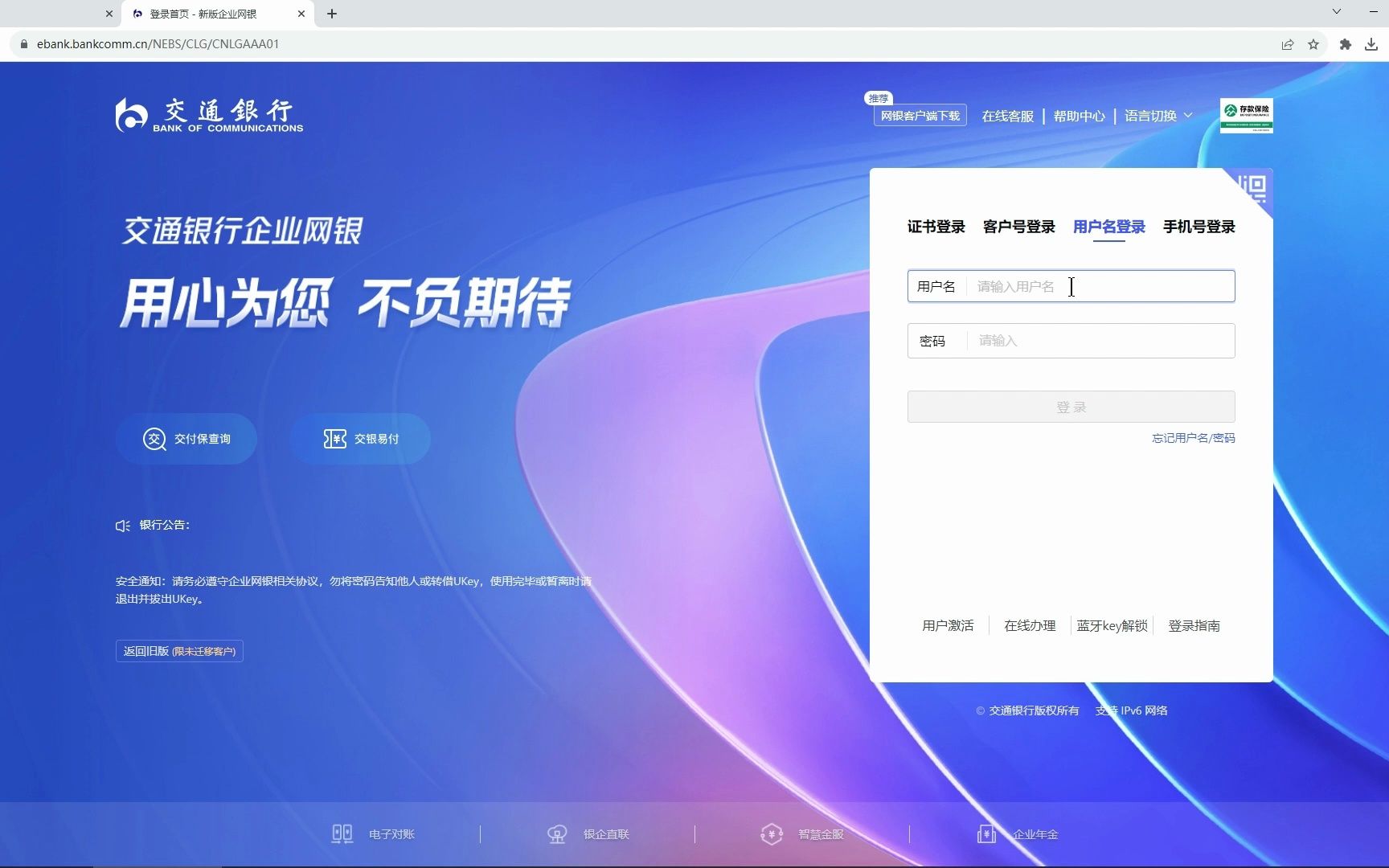Open 蓝牙key解锁 link
Screen dimensions: 1389x868
coord(1112,625)
